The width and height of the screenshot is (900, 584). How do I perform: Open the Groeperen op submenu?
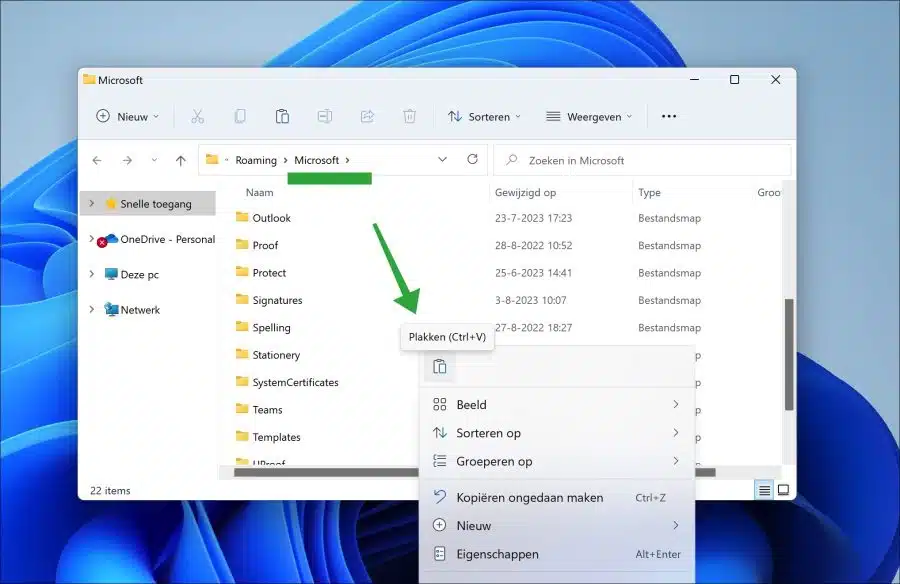click(x=557, y=461)
